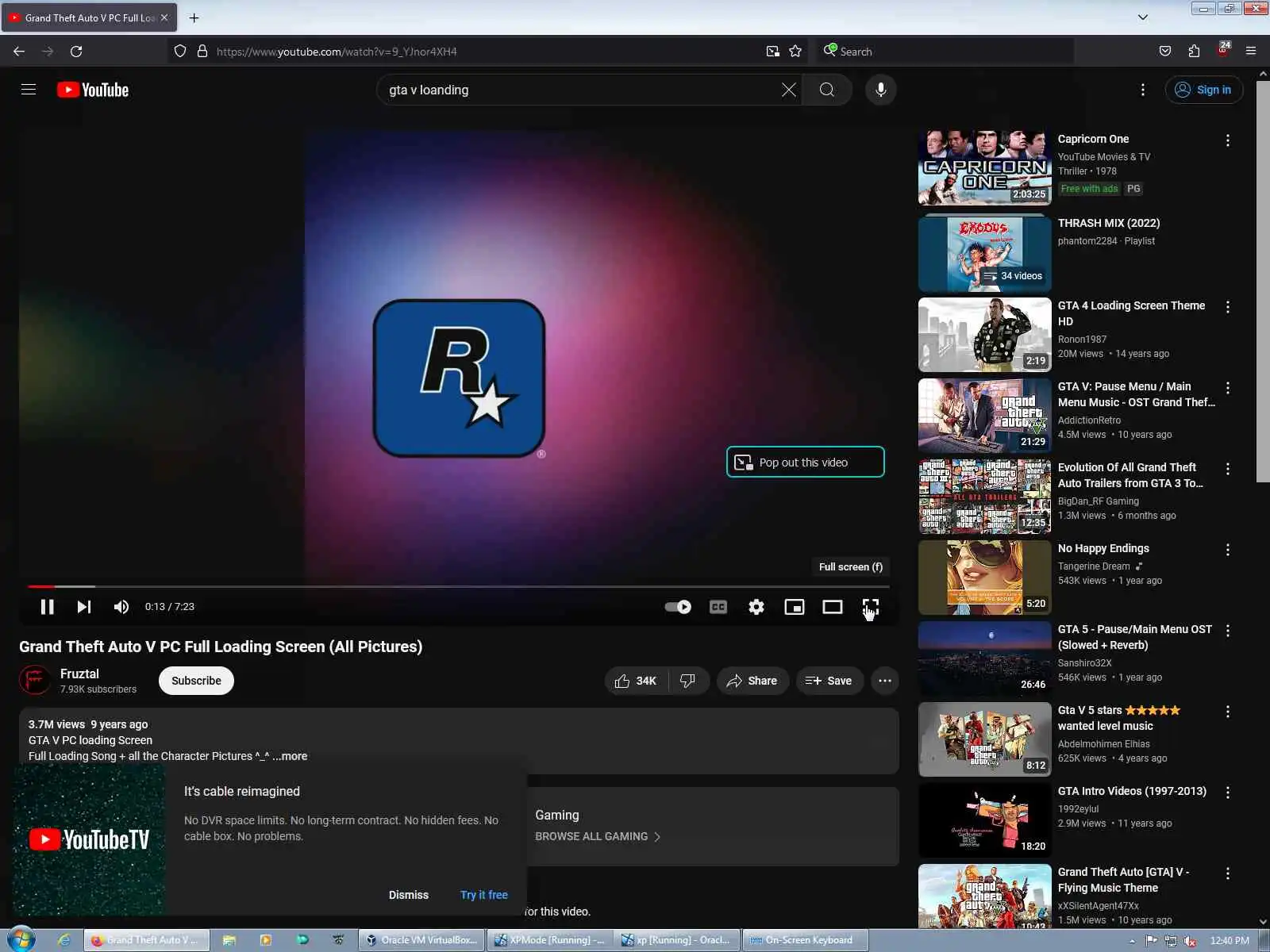Viewport: 1270px width, 952px height.
Task: Open options for GTA Intro Videos (1997-2013)
Action: tap(1228, 793)
